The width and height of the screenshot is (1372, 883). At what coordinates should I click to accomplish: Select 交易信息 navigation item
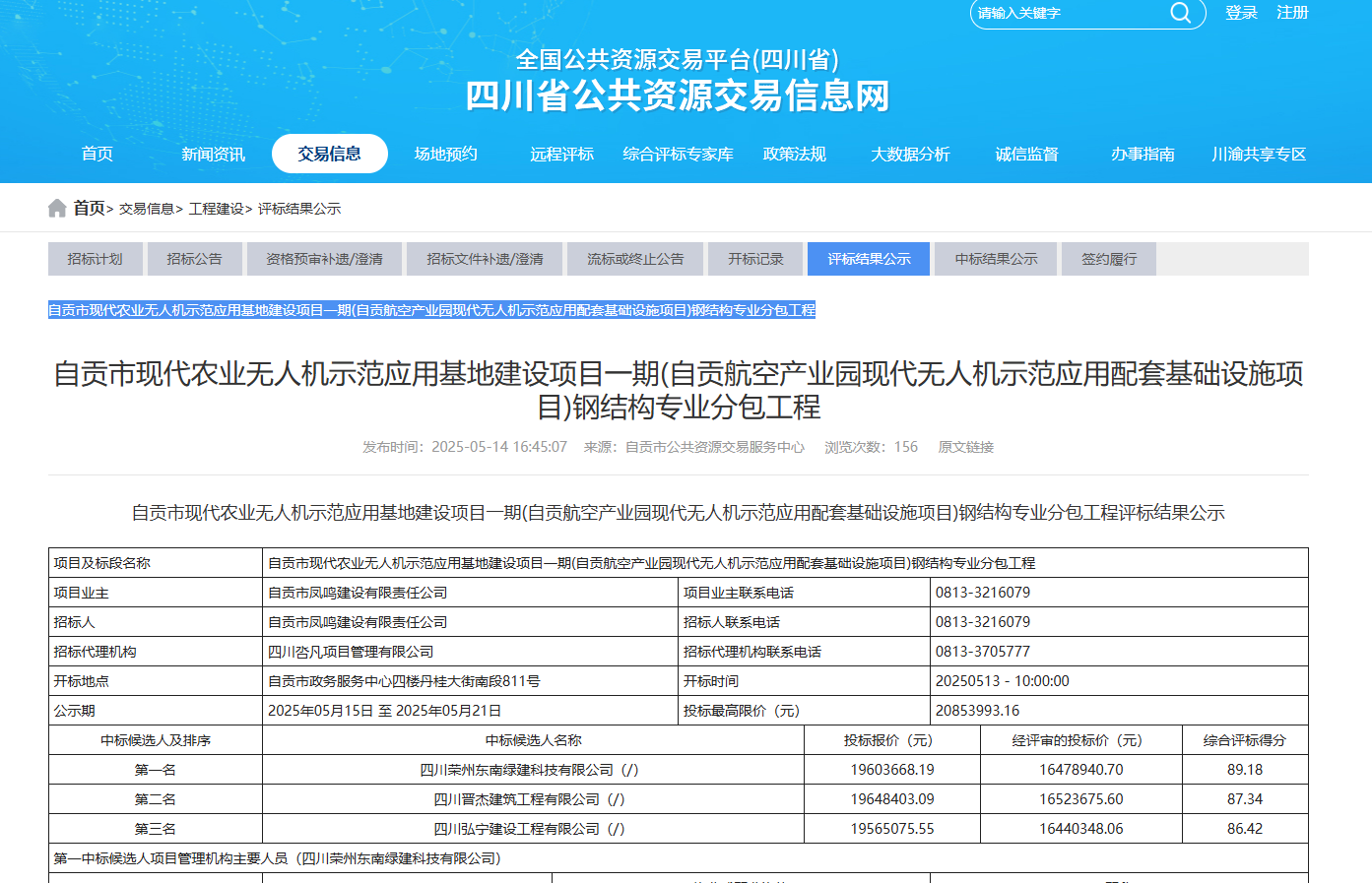[x=329, y=154]
